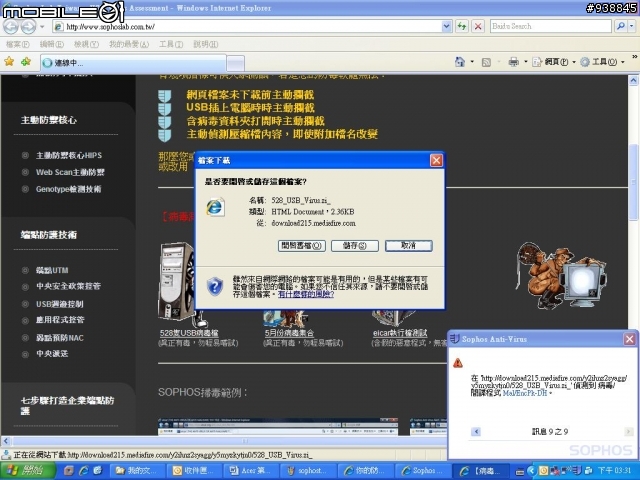Click the search magnifier icon
Image resolution: width=640 pixels, height=480 pixels.
(x=621, y=26)
